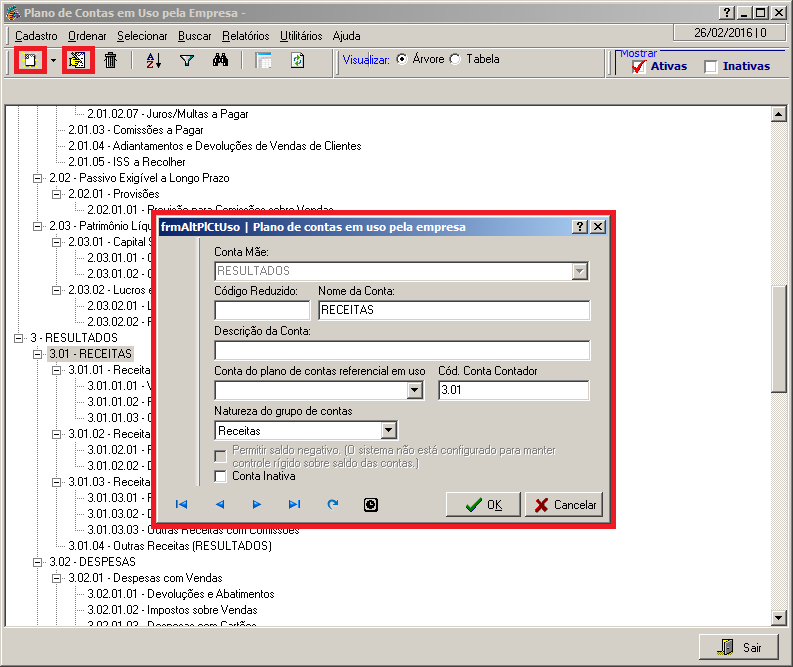Open Natureza do grupo de contas dropdown
Screen dimensions: 793x667
click(389, 431)
